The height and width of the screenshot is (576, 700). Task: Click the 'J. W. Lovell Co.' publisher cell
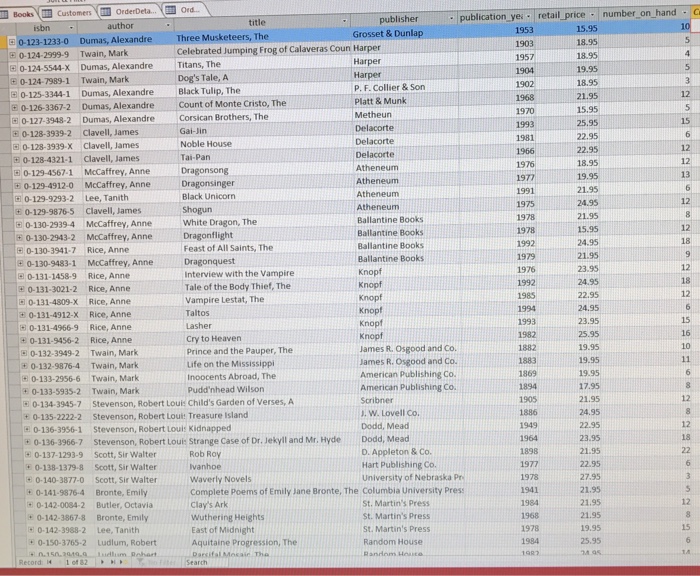(x=411, y=413)
